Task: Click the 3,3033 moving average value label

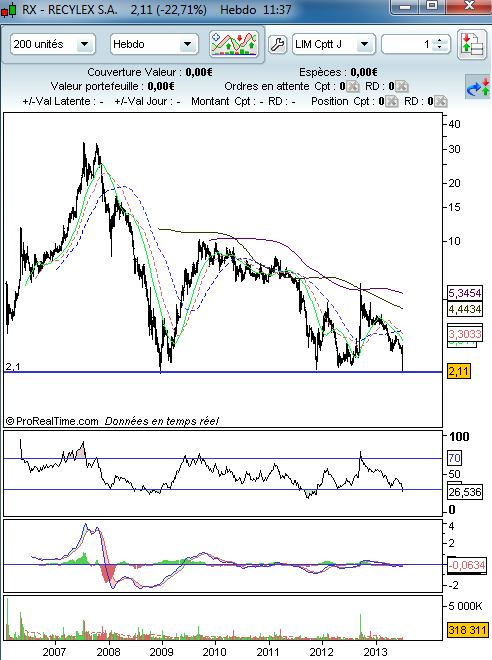Action: click(465, 334)
